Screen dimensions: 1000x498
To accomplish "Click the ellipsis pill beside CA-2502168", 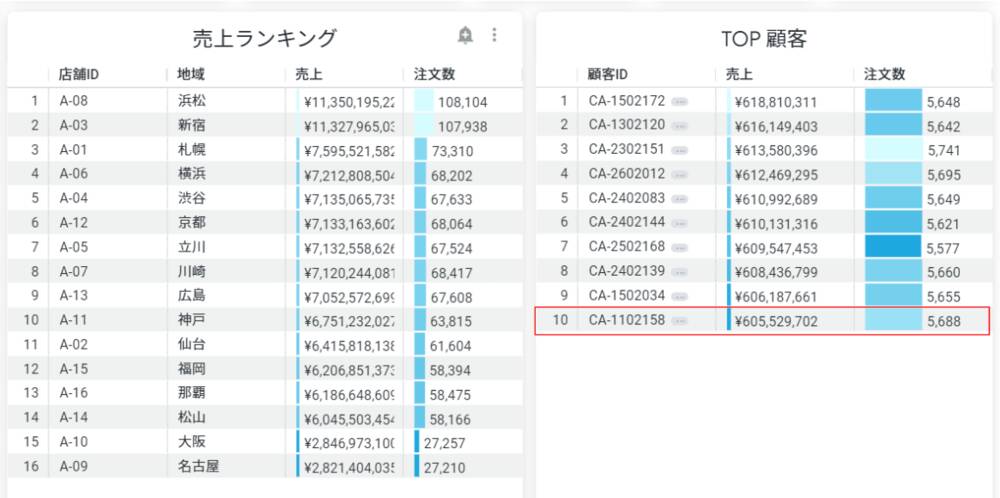I will [x=680, y=247].
